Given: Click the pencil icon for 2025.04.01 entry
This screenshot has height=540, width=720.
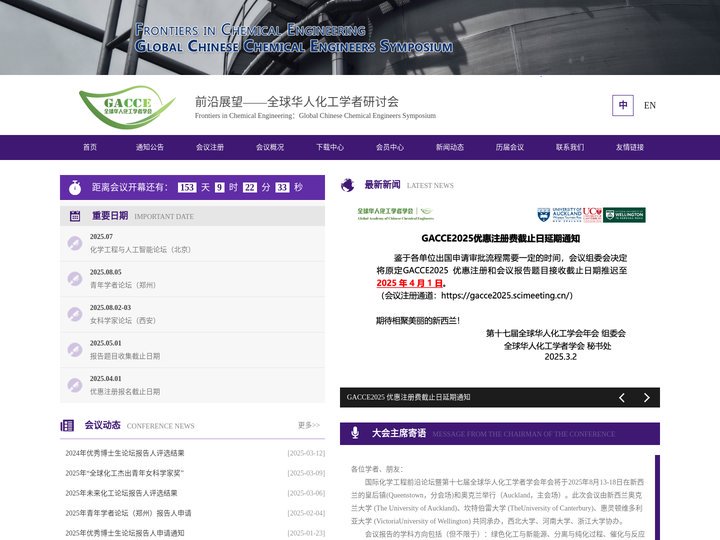Looking at the screenshot, I should click(x=75, y=385).
